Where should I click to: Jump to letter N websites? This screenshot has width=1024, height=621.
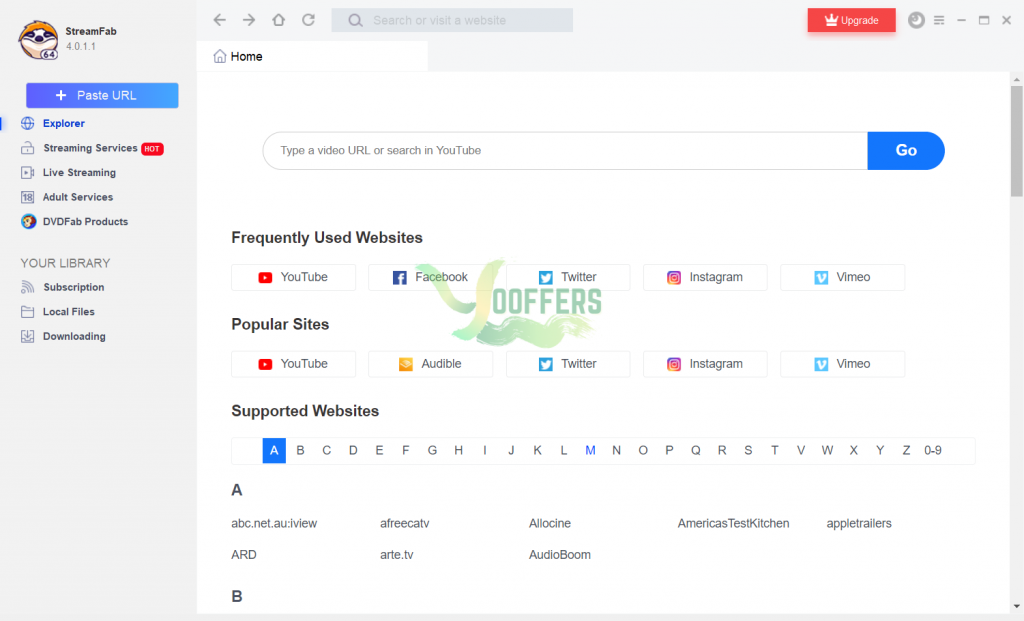click(x=616, y=451)
